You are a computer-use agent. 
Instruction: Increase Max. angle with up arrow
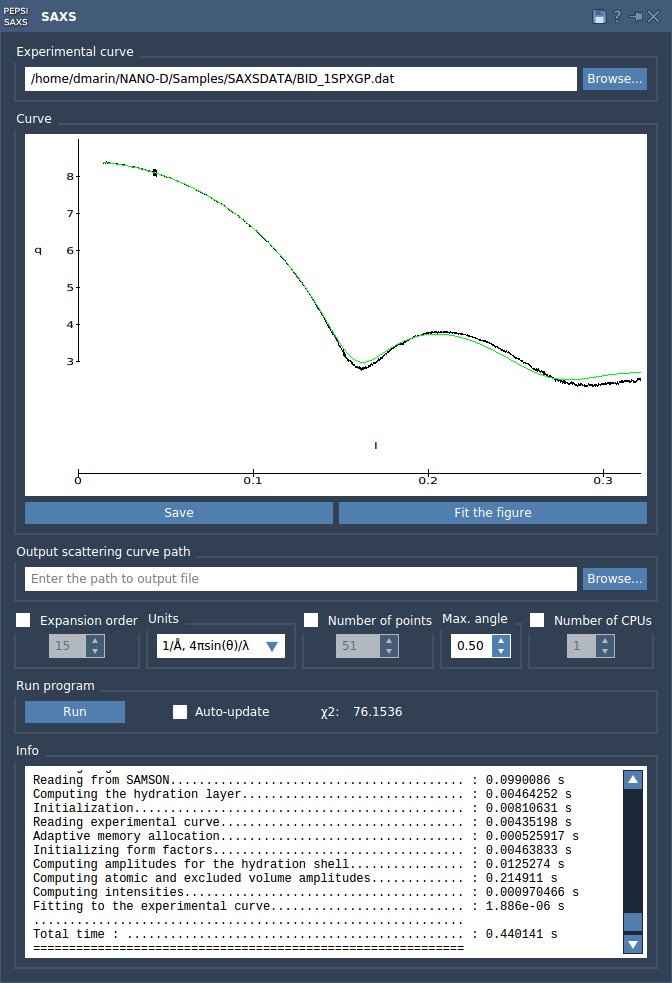(501, 640)
